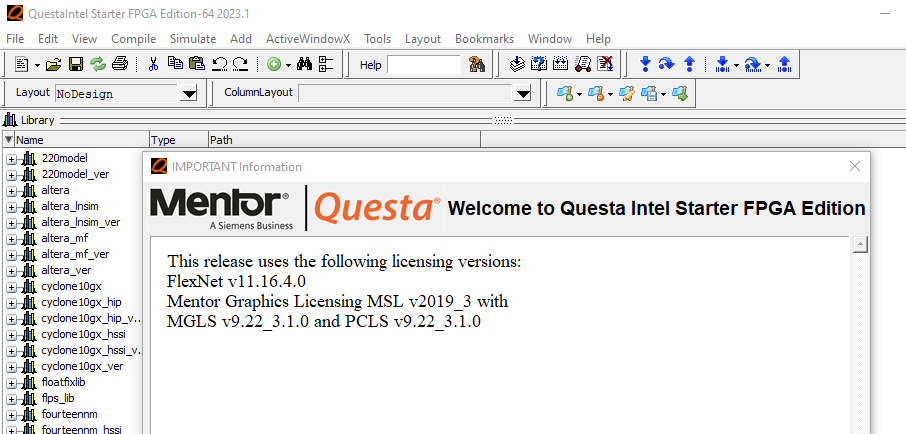Sort by the Name column header

pos(81,139)
